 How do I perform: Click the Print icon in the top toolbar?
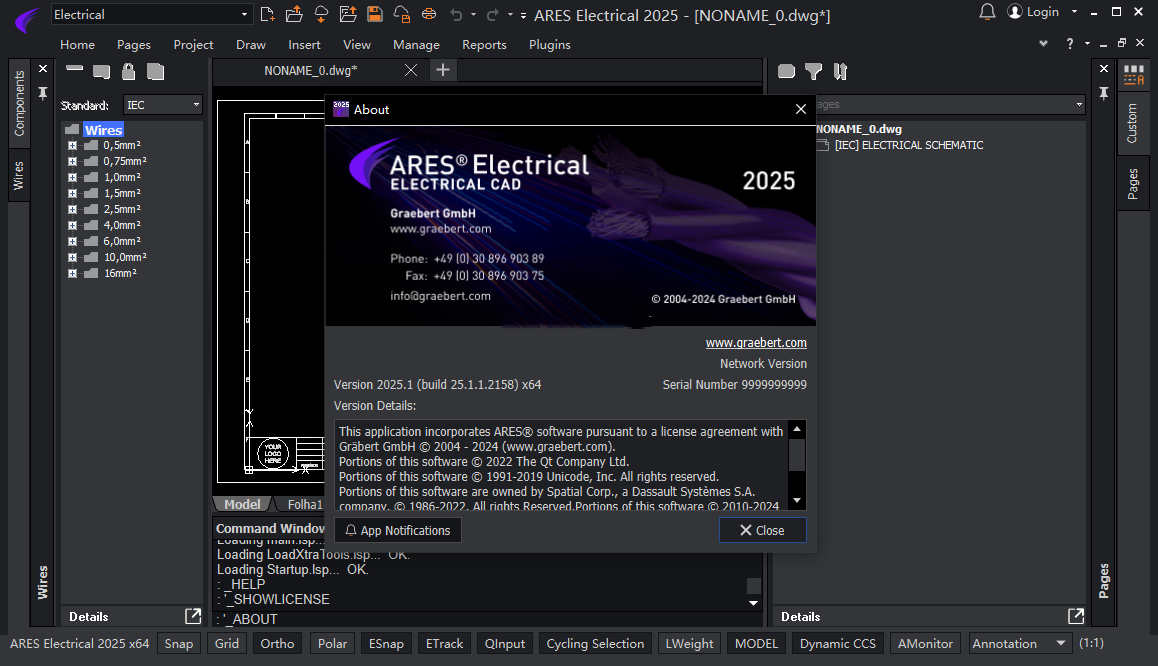(429, 14)
